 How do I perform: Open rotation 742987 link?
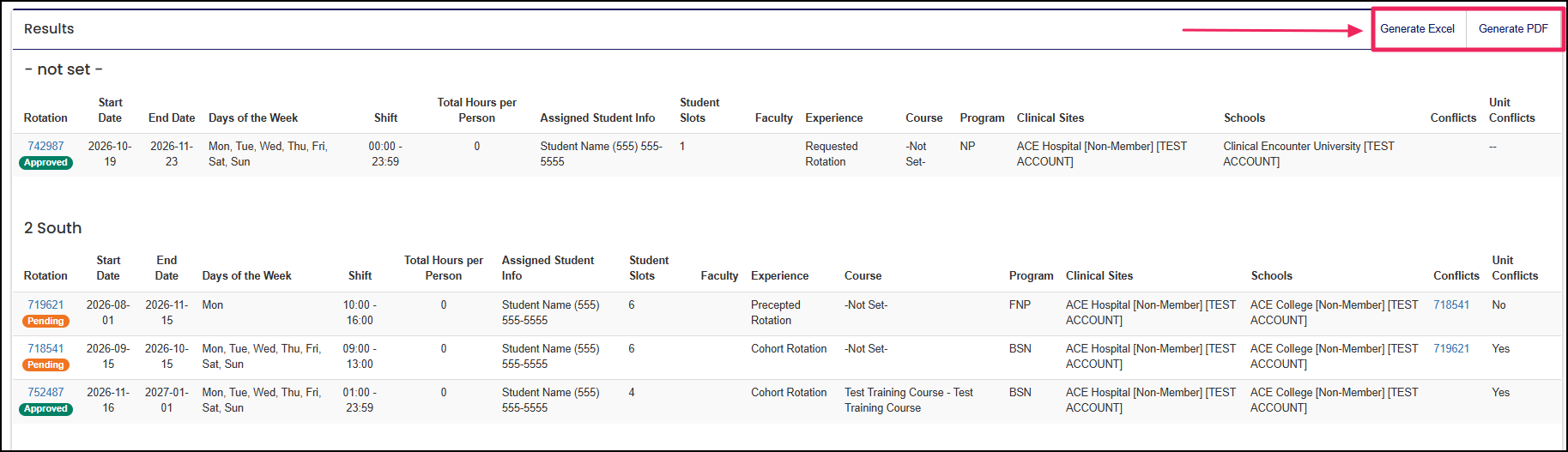click(x=45, y=147)
